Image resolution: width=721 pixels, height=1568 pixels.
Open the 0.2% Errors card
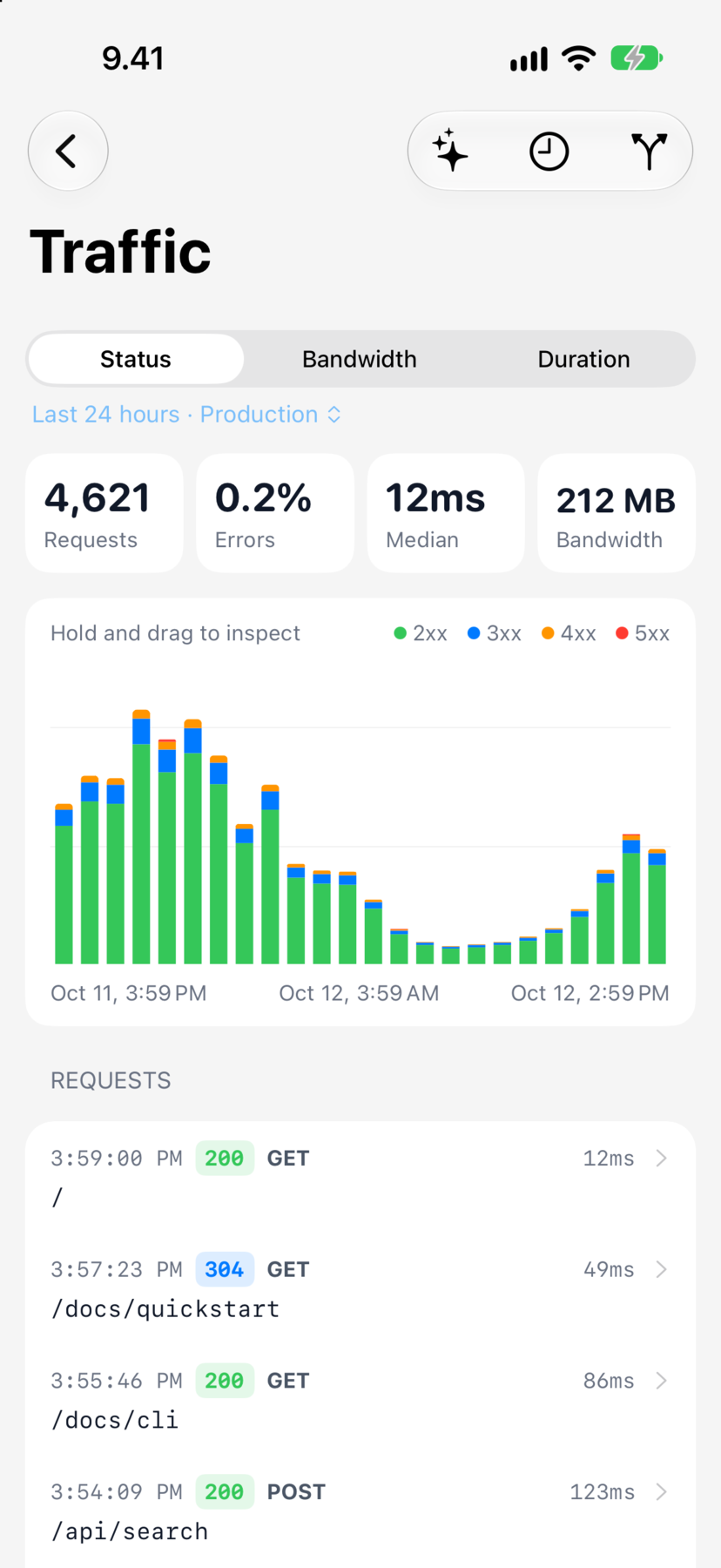[275, 513]
